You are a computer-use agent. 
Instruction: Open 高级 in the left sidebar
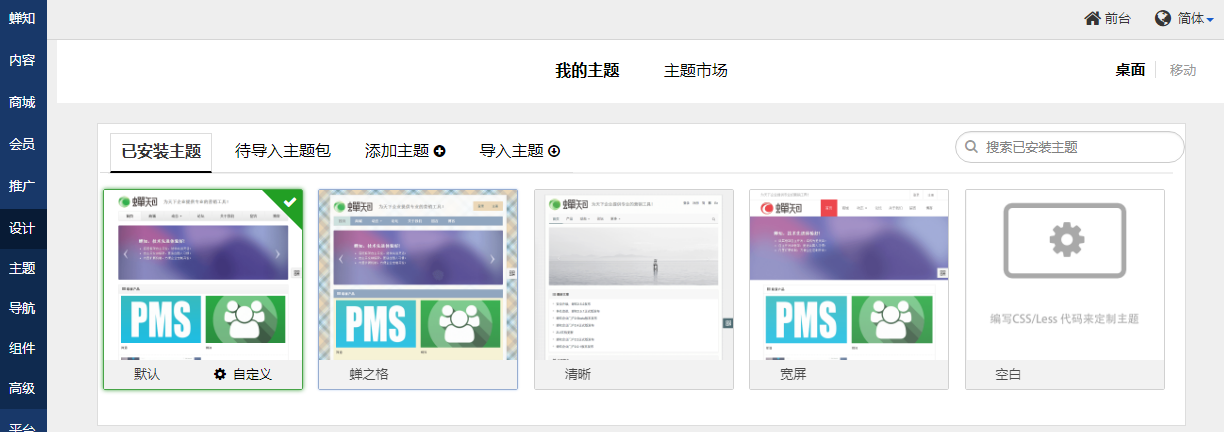[23, 388]
